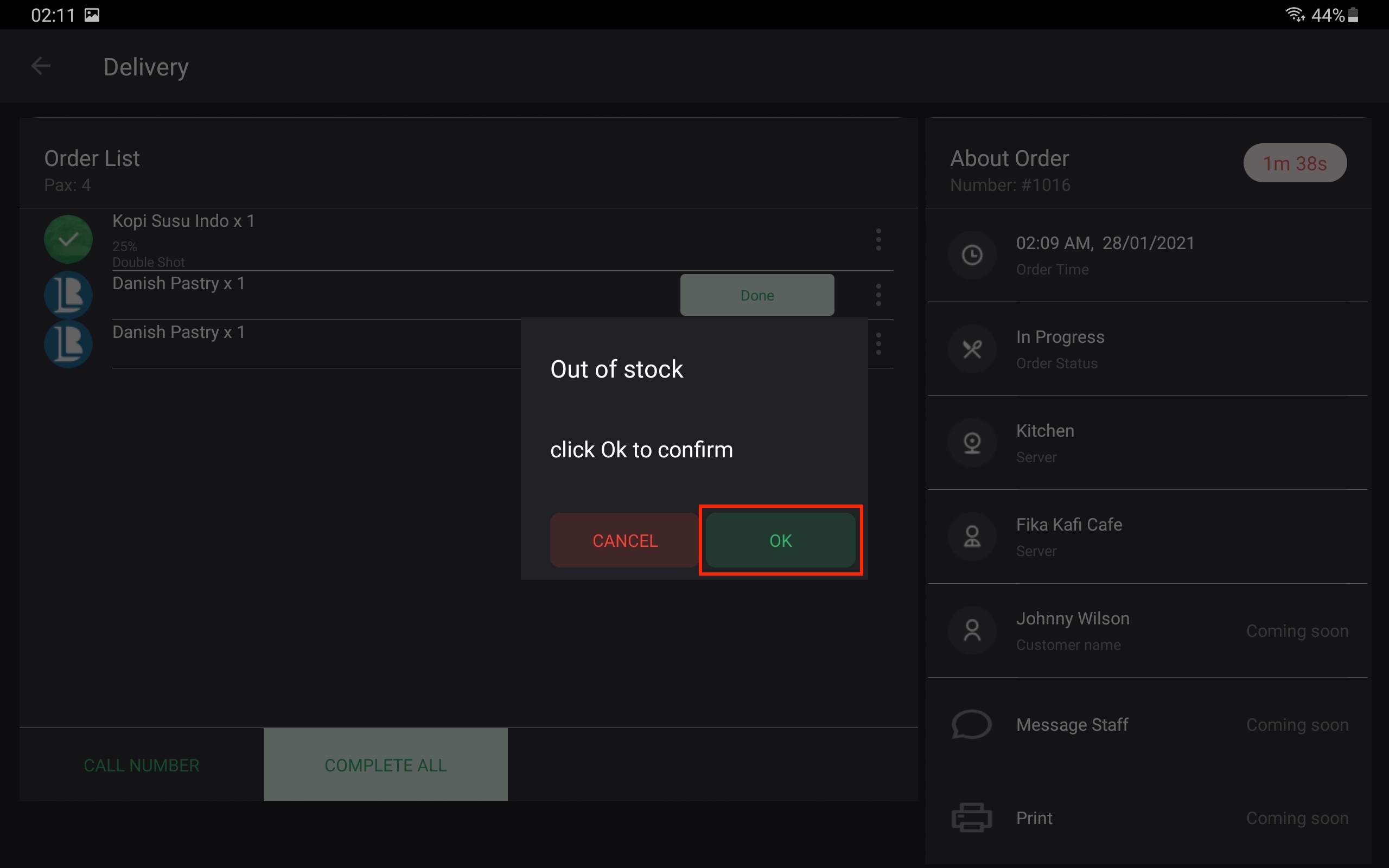Click the crossed utensils Order Status icon
Screen dimensions: 1389x868
click(x=972, y=348)
